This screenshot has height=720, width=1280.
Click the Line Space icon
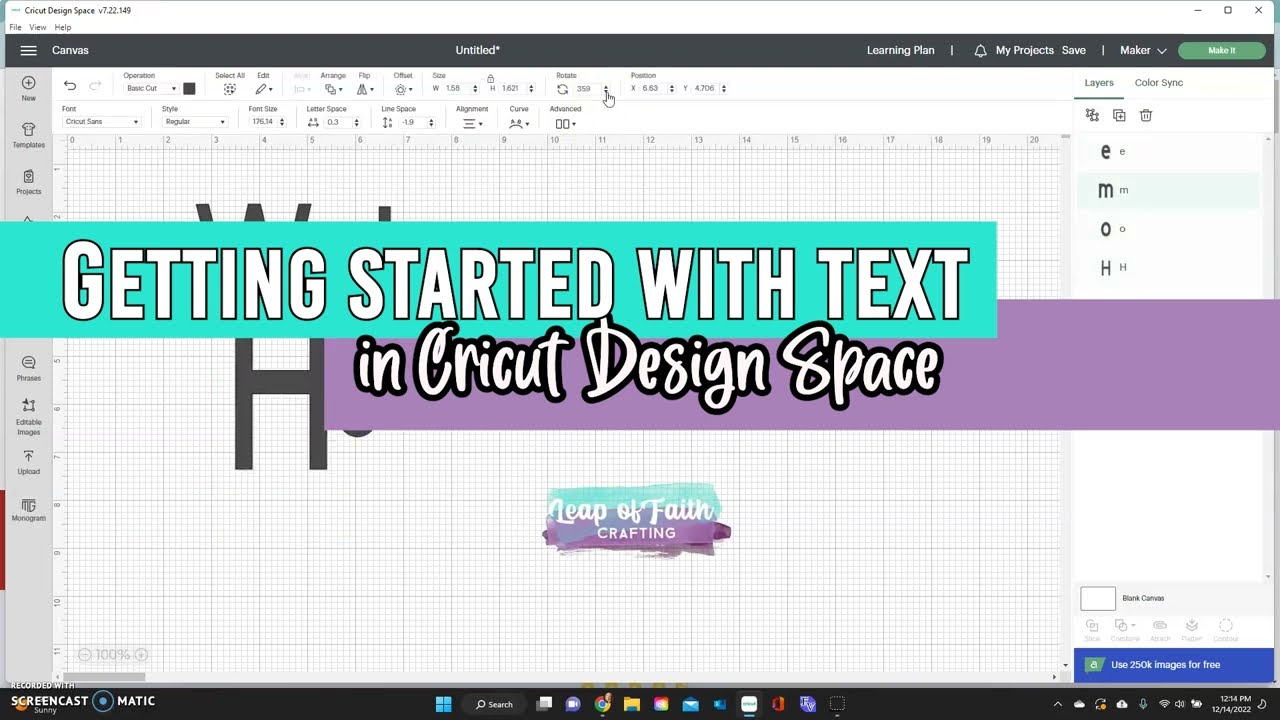[x=387, y=122]
